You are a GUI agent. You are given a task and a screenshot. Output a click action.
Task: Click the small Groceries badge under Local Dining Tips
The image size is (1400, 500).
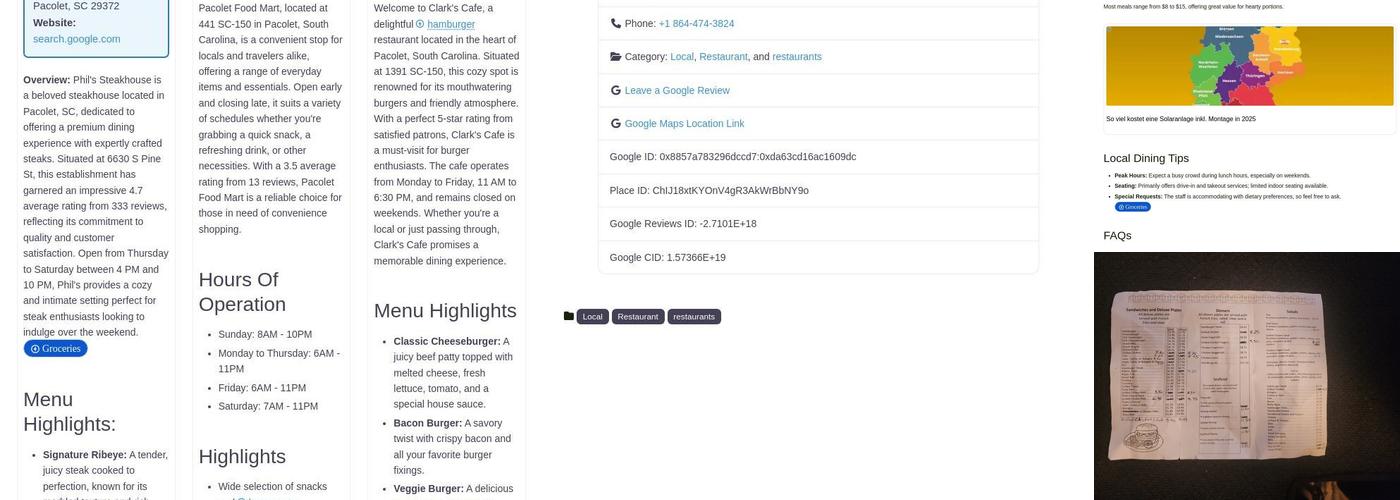[1133, 207]
